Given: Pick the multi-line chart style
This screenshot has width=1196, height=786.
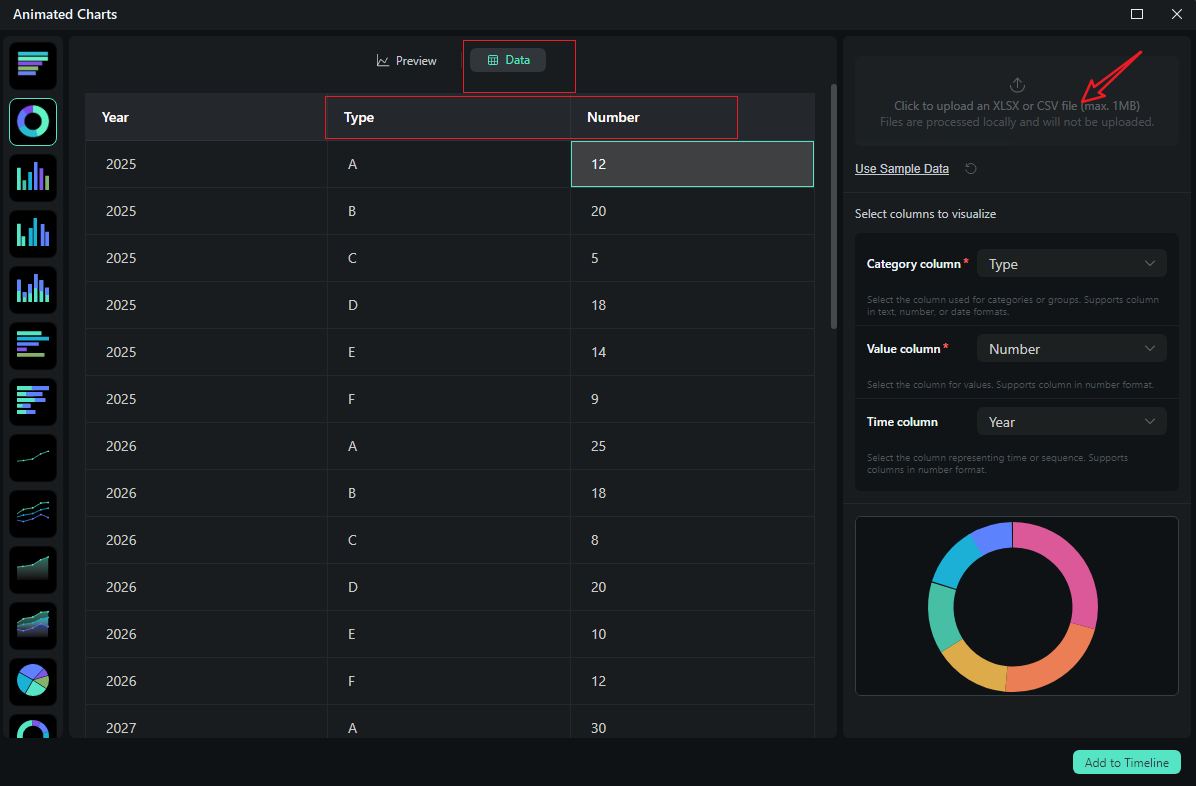Looking at the screenshot, I should tap(33, 513).
